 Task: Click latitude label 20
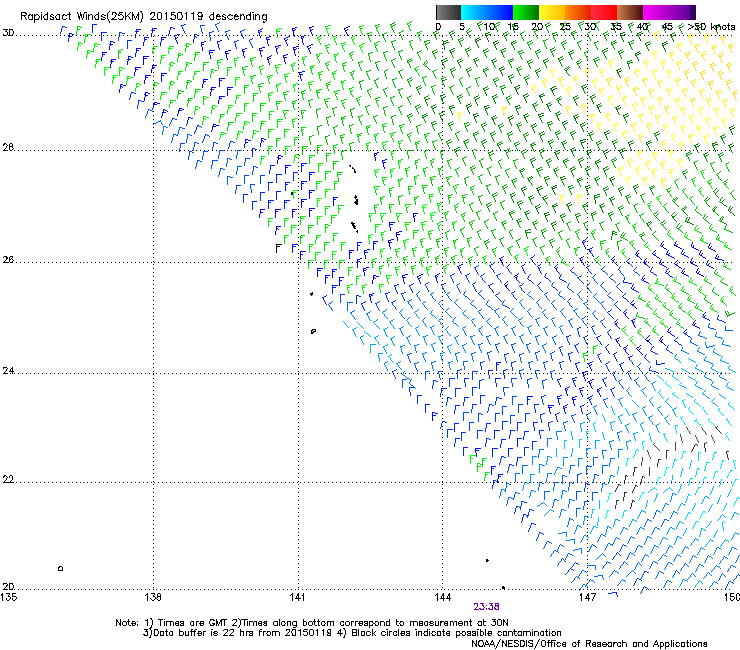(x=8, y=586)
